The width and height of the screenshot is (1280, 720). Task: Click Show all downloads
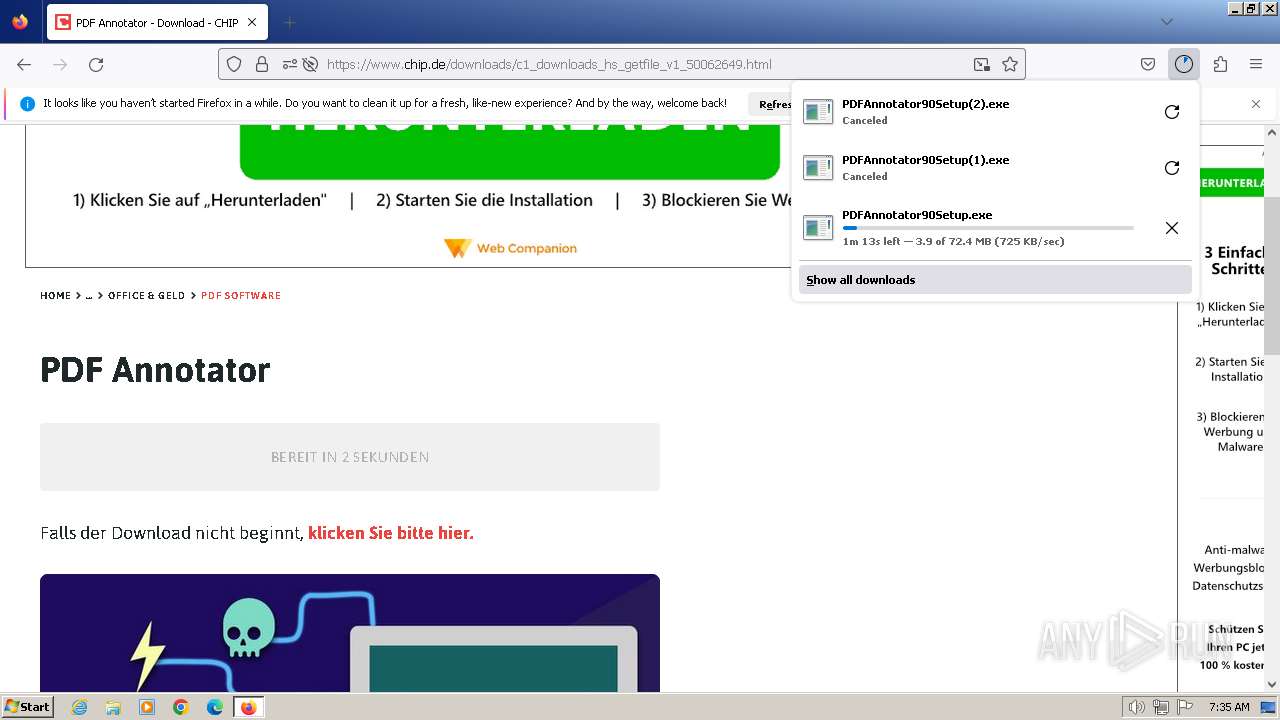(995, 280)
